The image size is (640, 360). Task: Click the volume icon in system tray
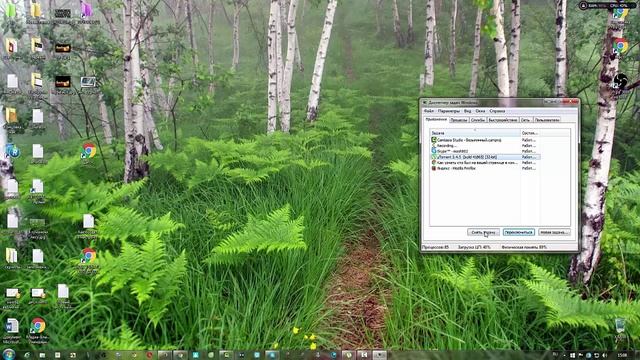(604, 356)
